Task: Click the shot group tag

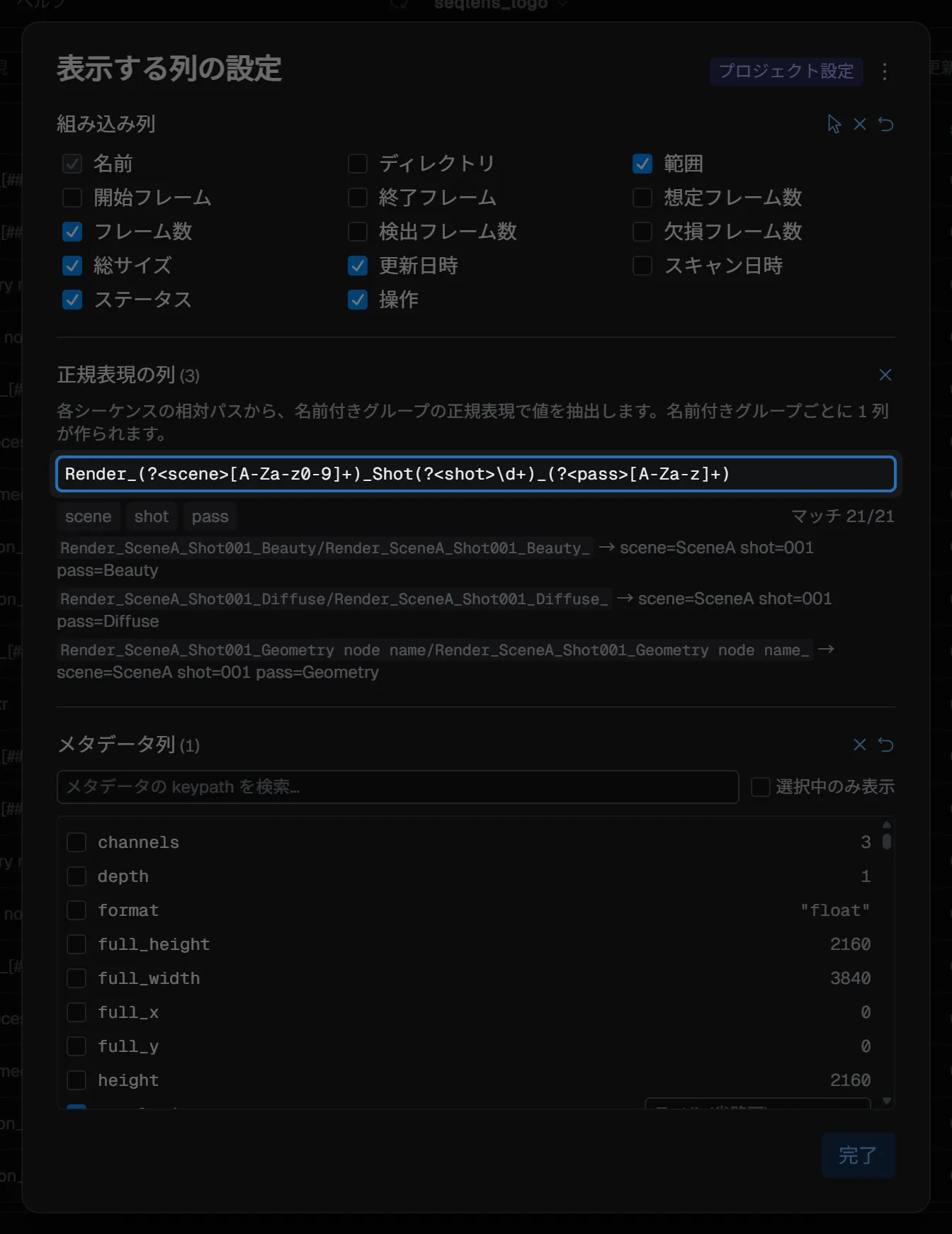Action: [152, 516]
